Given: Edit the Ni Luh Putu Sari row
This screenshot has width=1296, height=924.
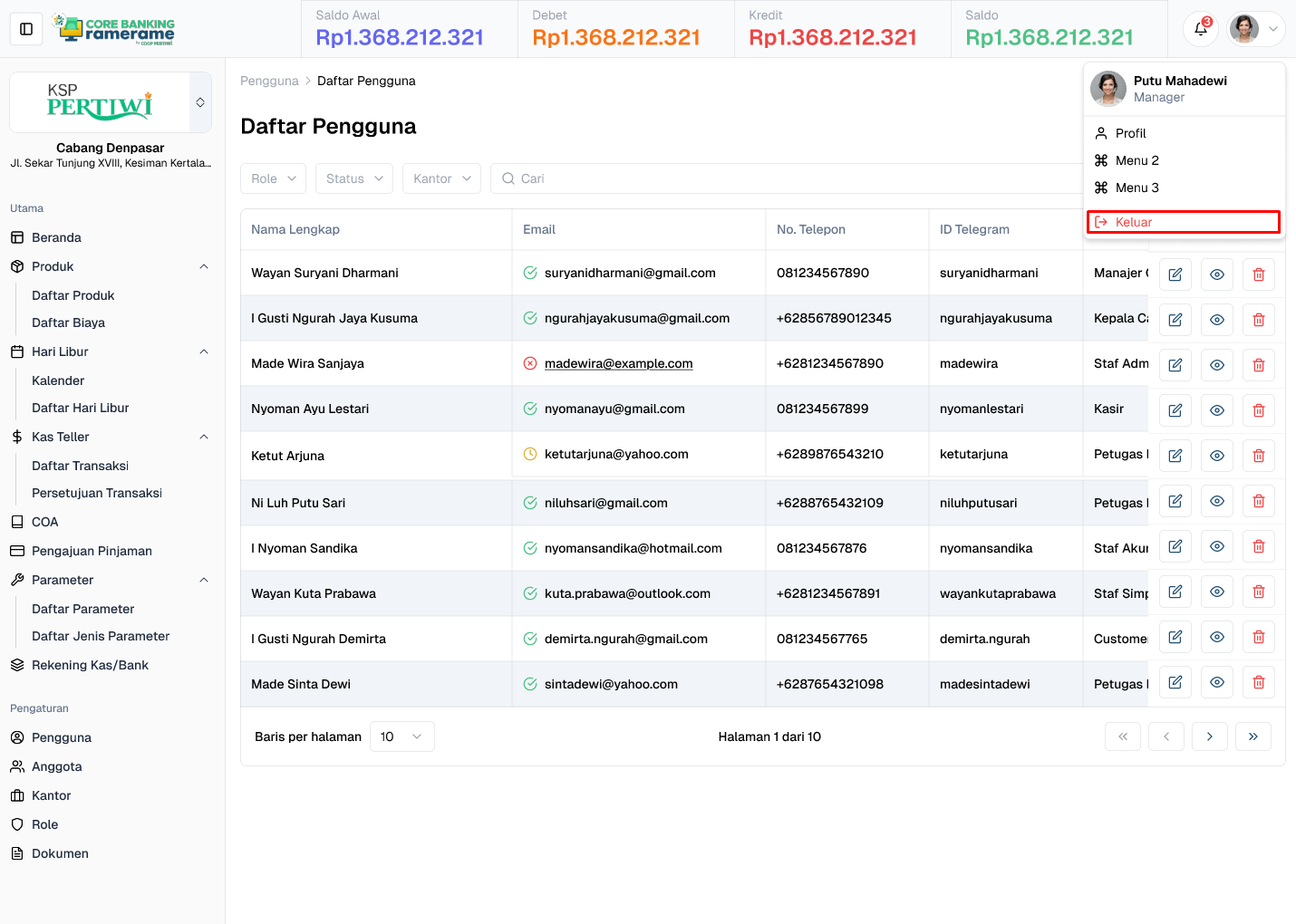Looking at the screenshot, I should (x=1175, y=501).
